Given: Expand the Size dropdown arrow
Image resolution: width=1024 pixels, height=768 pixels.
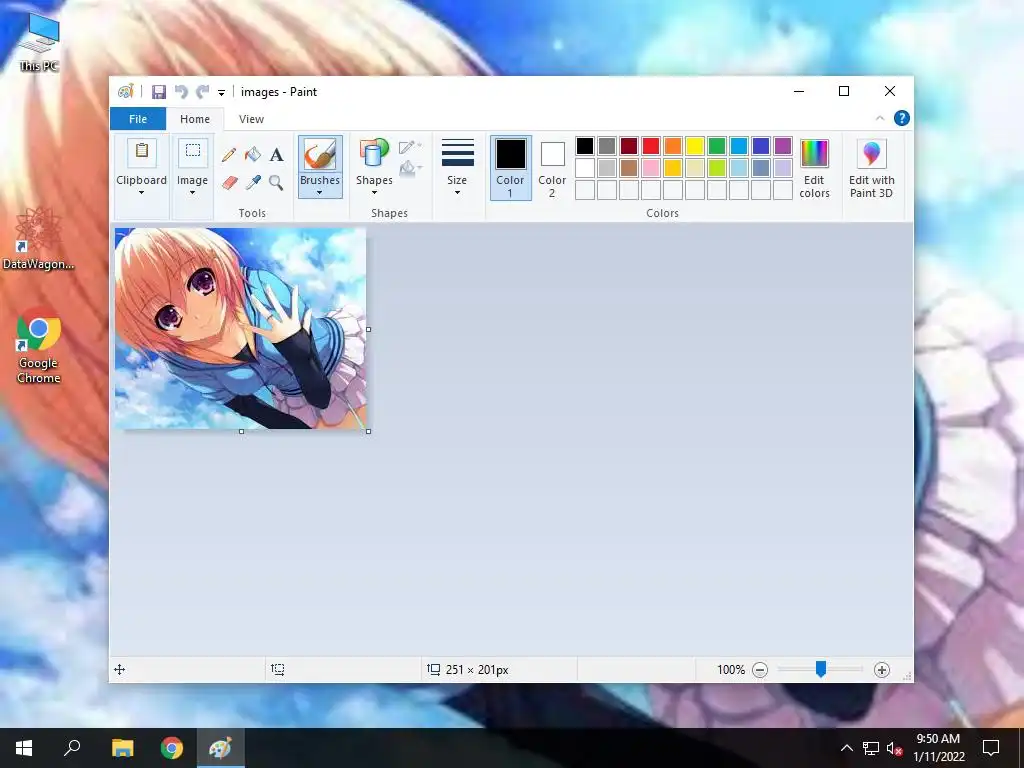Looking at the screenshot, I should pyautogui.click(x=457, y=193).
